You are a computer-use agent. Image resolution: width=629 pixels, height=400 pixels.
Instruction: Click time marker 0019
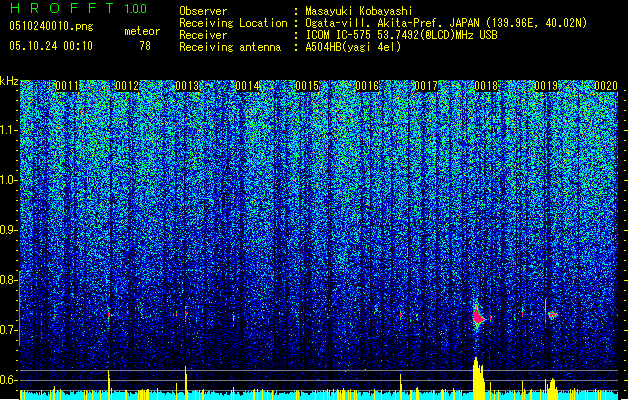[546, 86]
